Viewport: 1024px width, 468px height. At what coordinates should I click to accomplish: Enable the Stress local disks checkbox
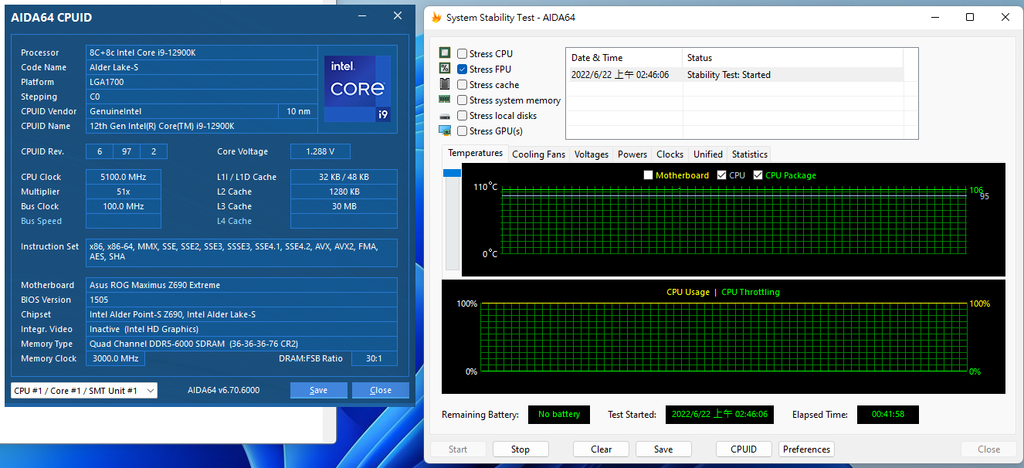pyautogui.click(x=462, y=116)
